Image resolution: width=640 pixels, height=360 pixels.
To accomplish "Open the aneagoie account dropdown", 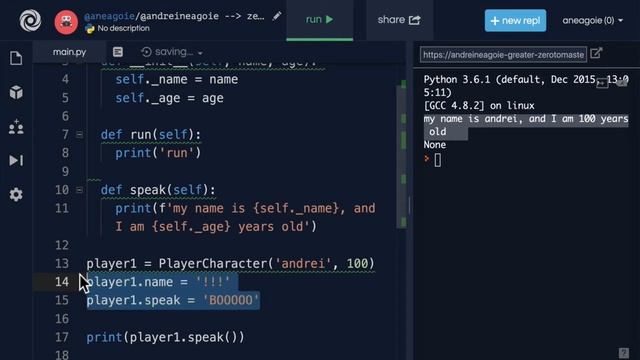I will click(592, 20).
